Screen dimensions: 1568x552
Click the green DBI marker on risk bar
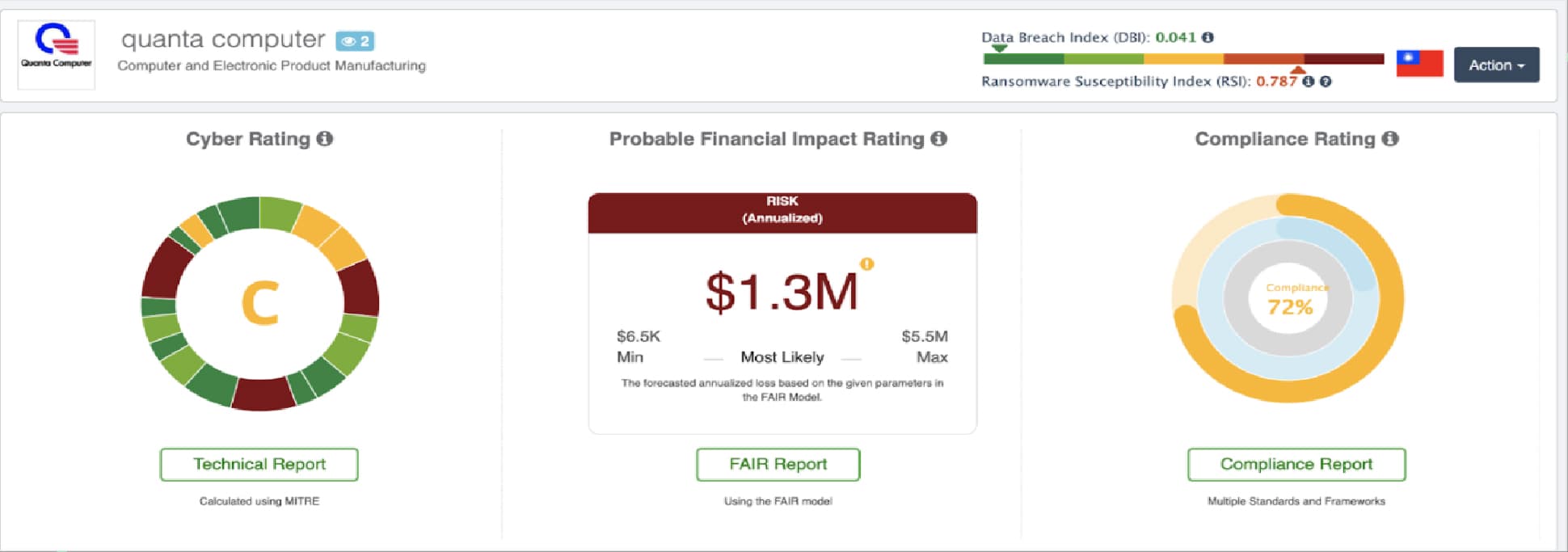pos(1000,48)
